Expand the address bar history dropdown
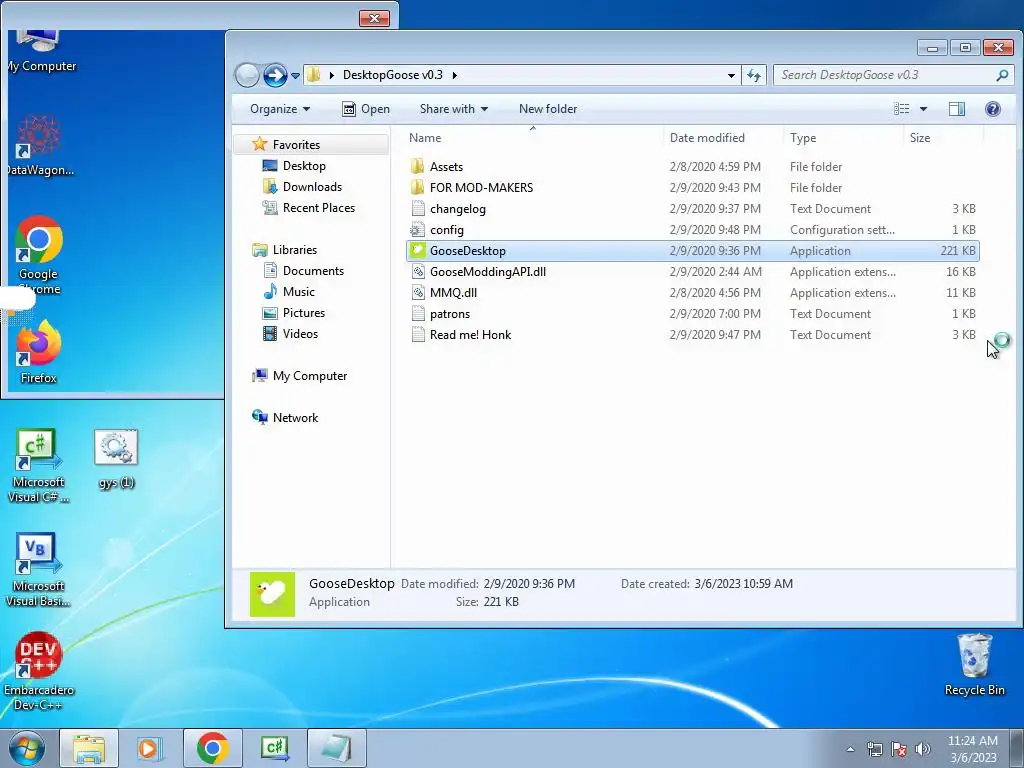This screenshot has width=1024, height=768. coord(731,75)
